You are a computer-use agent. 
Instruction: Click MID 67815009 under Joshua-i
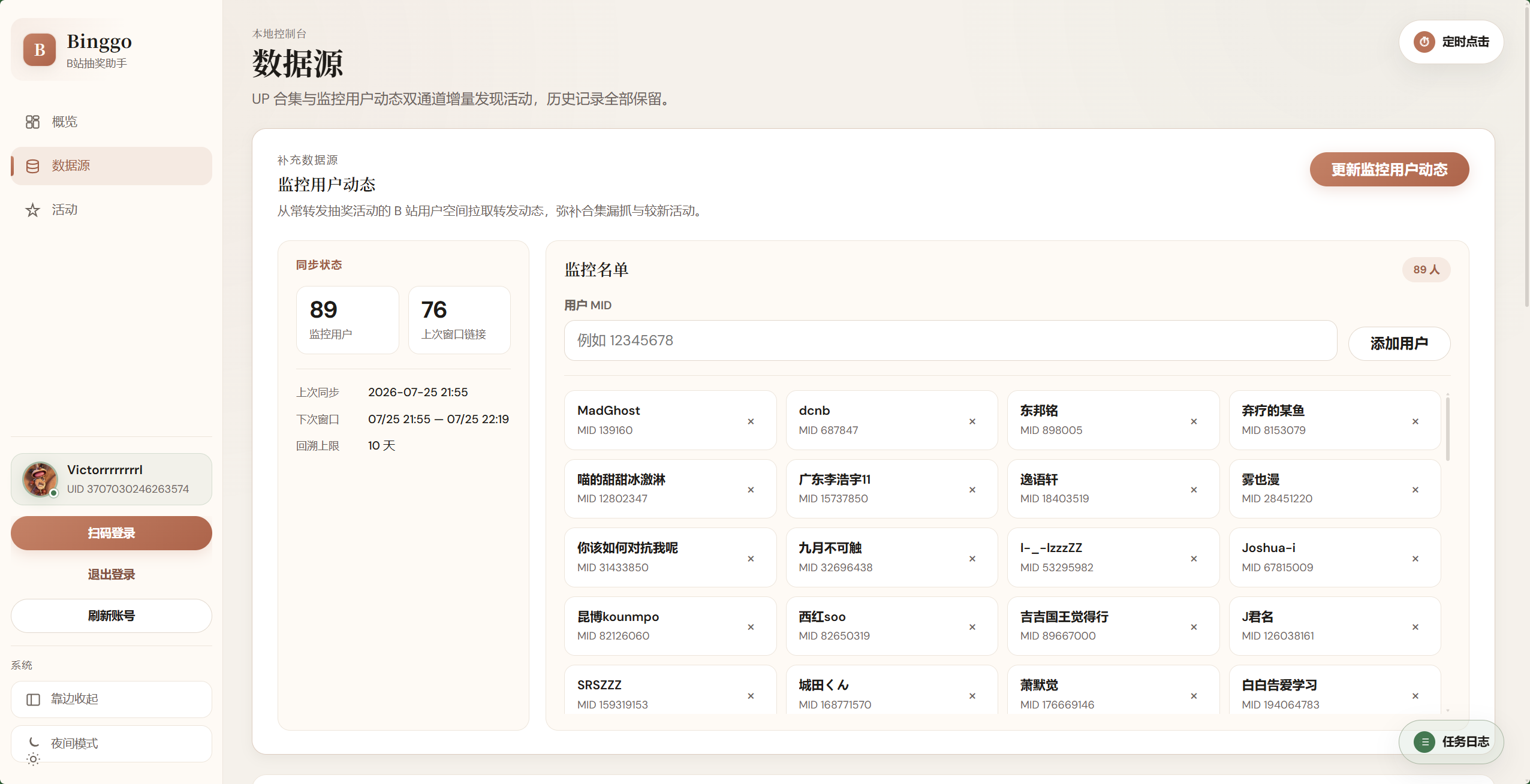[1277, 567]
